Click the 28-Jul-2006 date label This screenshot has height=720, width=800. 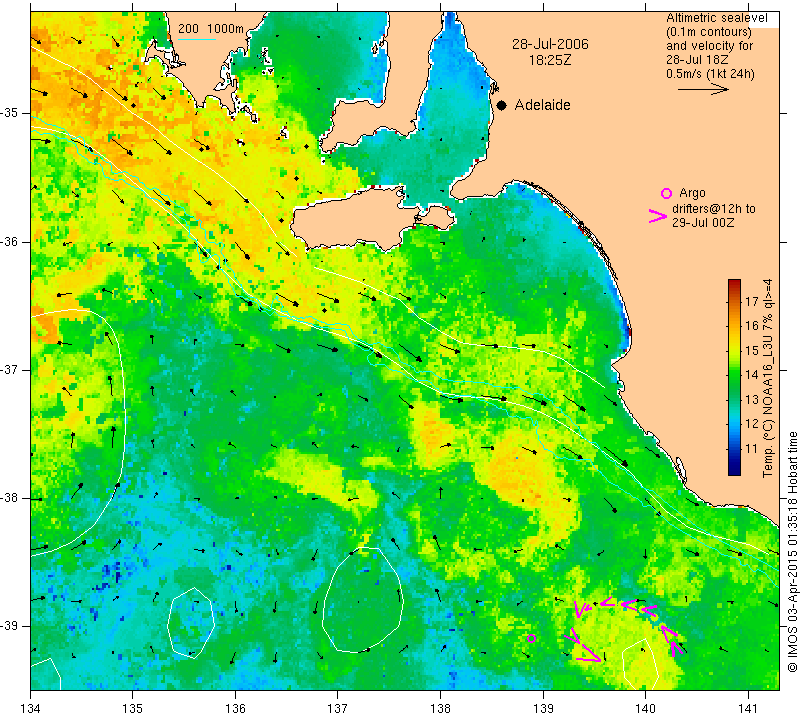pyautogui.click(x=550, y=44)
